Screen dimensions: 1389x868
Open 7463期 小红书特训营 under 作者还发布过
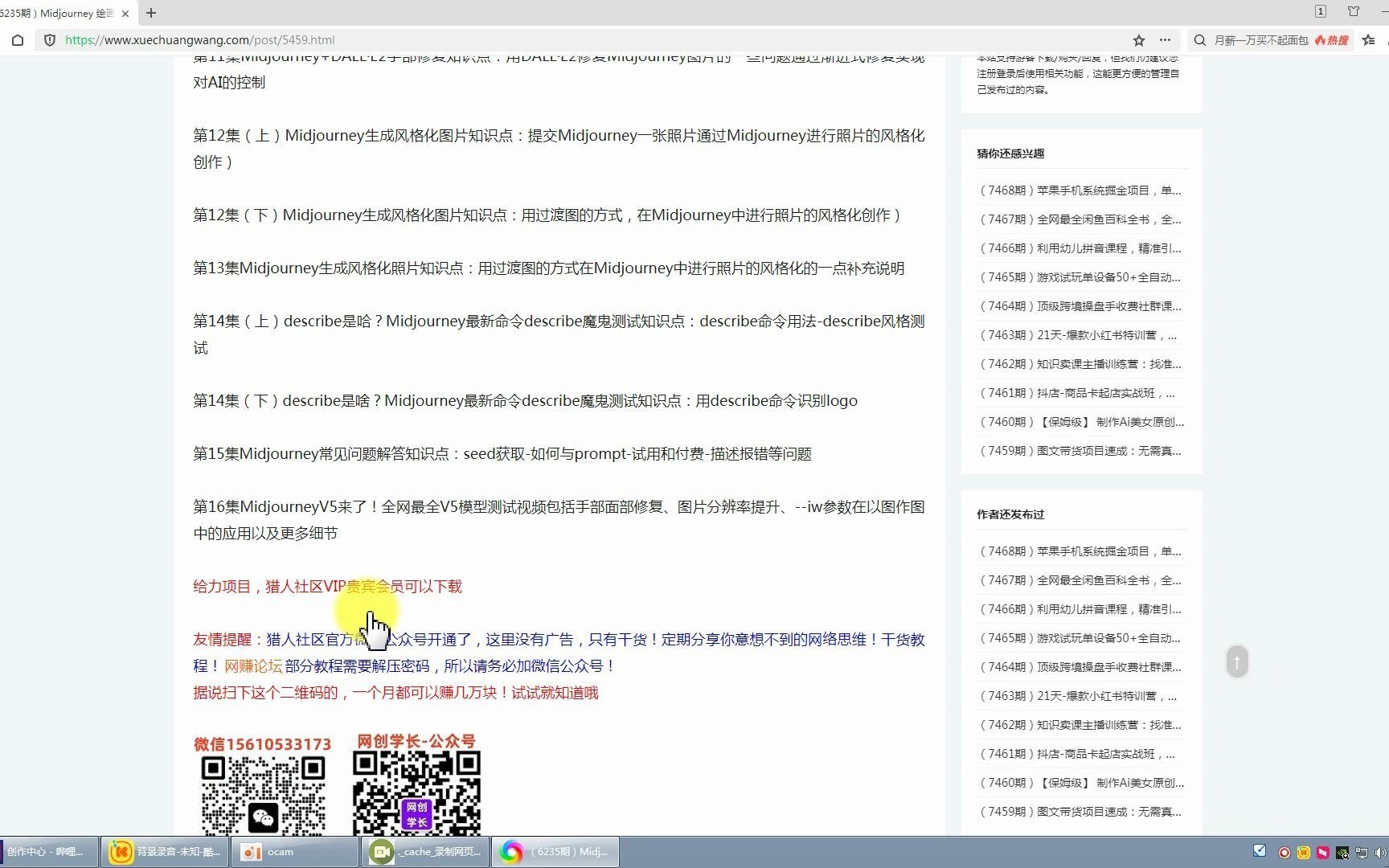(x=1077, y=696)
